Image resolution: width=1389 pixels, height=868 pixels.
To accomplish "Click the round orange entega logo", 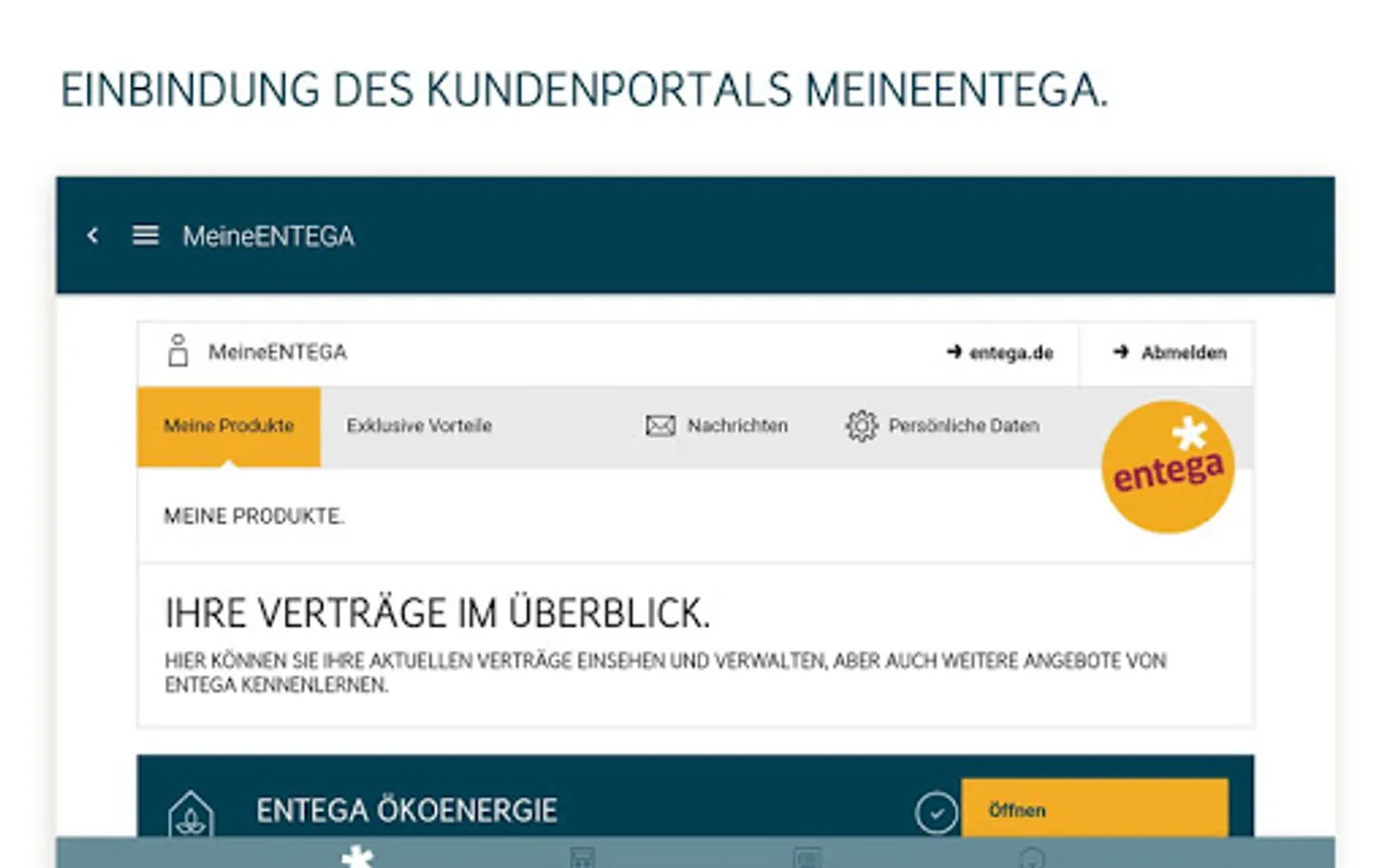I will [1167, 467].
